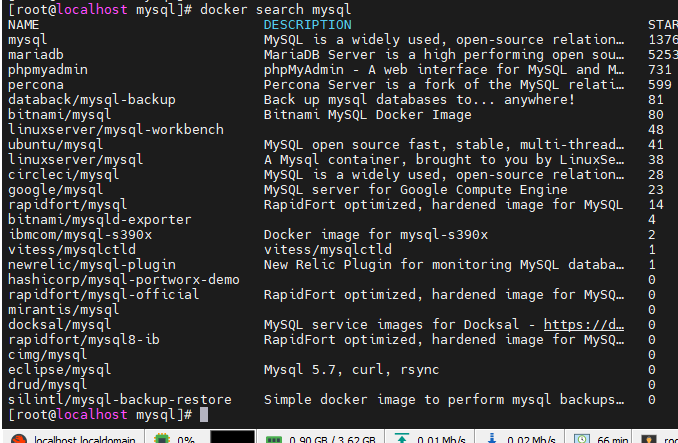Select 'silintl/mysql-backup-restore' image name

click(x=120, y=399)
